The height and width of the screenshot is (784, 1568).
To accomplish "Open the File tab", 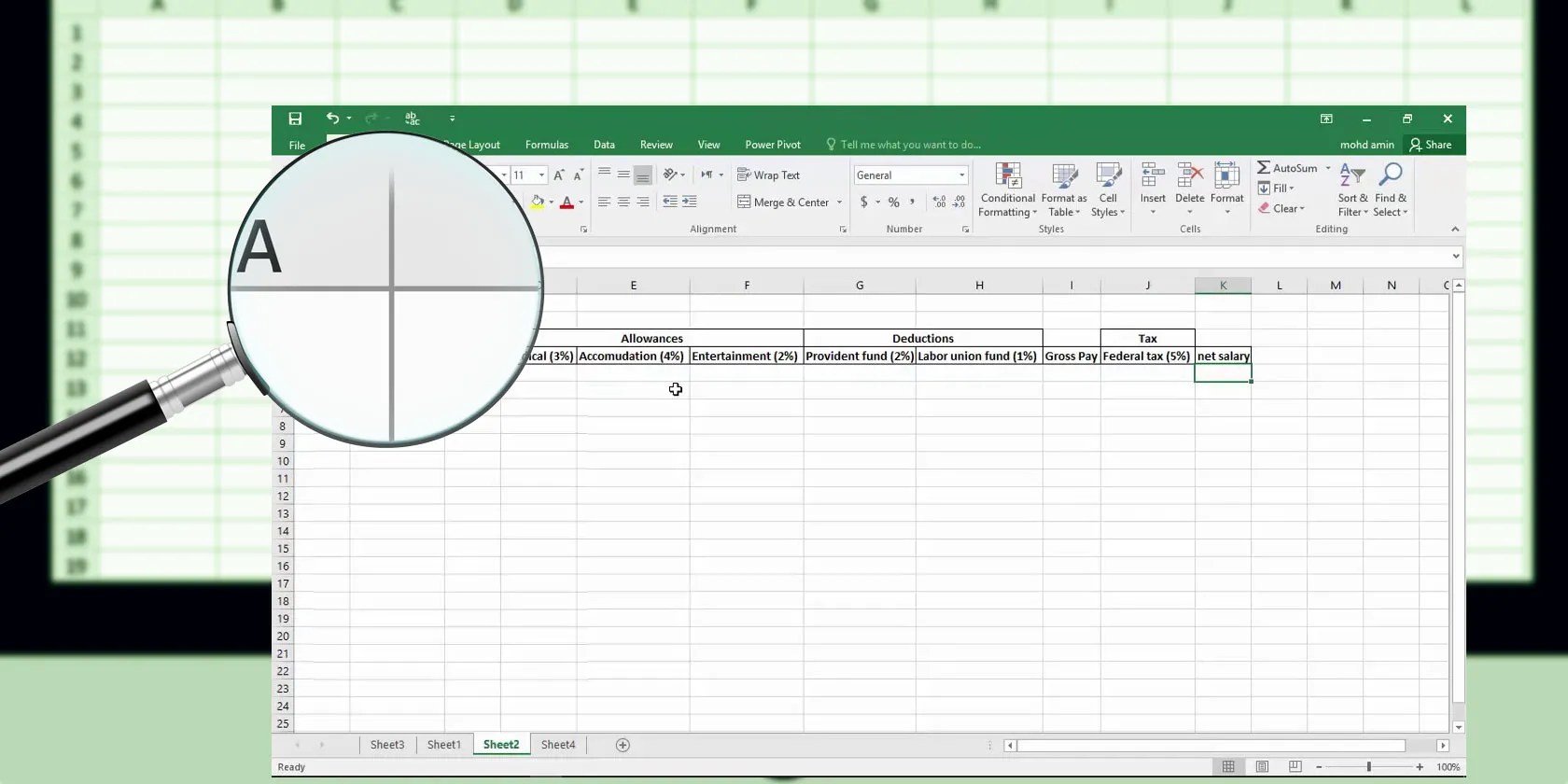I will coord(297,145).
